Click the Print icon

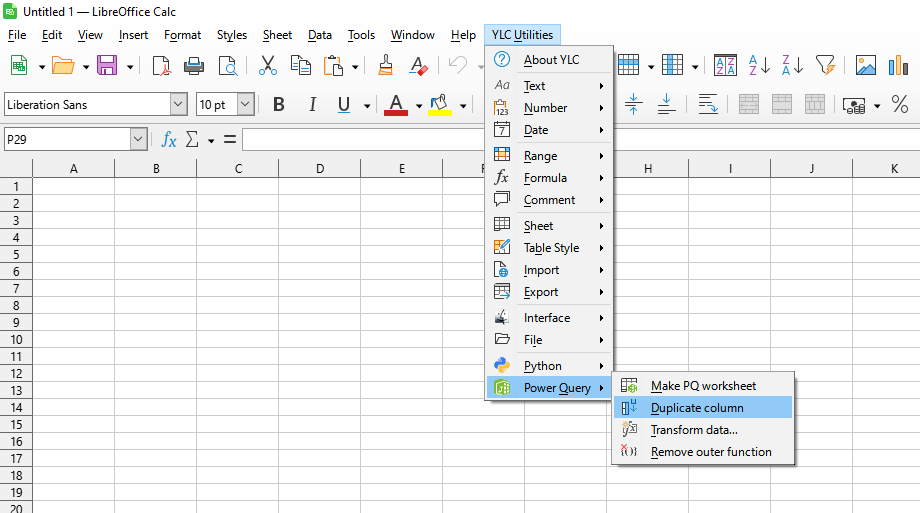tap(194, 65)
